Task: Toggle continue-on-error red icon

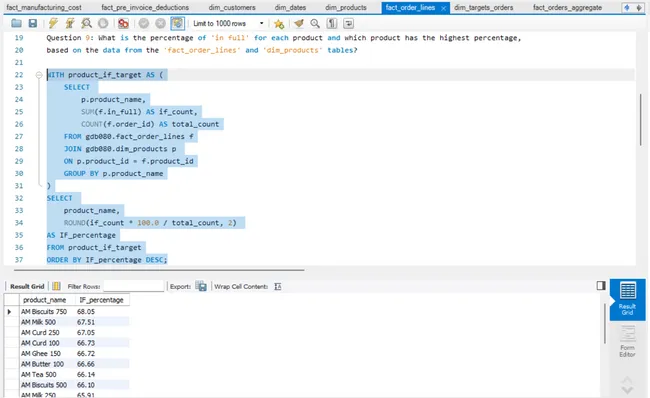Action: click(123, 23)
